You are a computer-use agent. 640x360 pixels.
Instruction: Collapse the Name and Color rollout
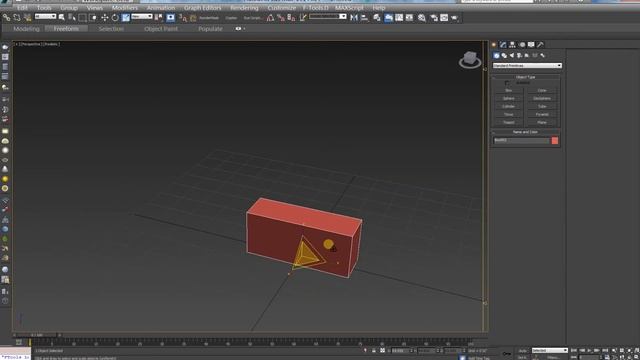(525, 132)
